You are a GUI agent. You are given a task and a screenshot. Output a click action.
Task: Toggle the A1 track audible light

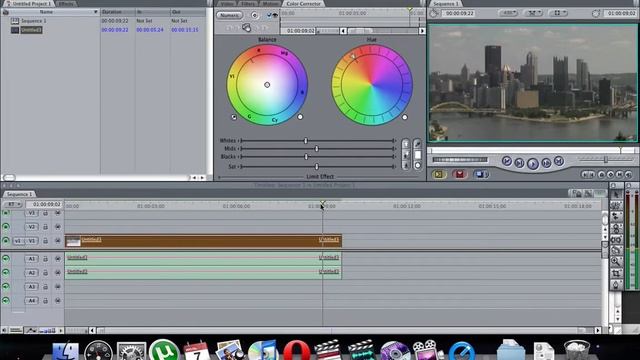click(x=6, y=259)
